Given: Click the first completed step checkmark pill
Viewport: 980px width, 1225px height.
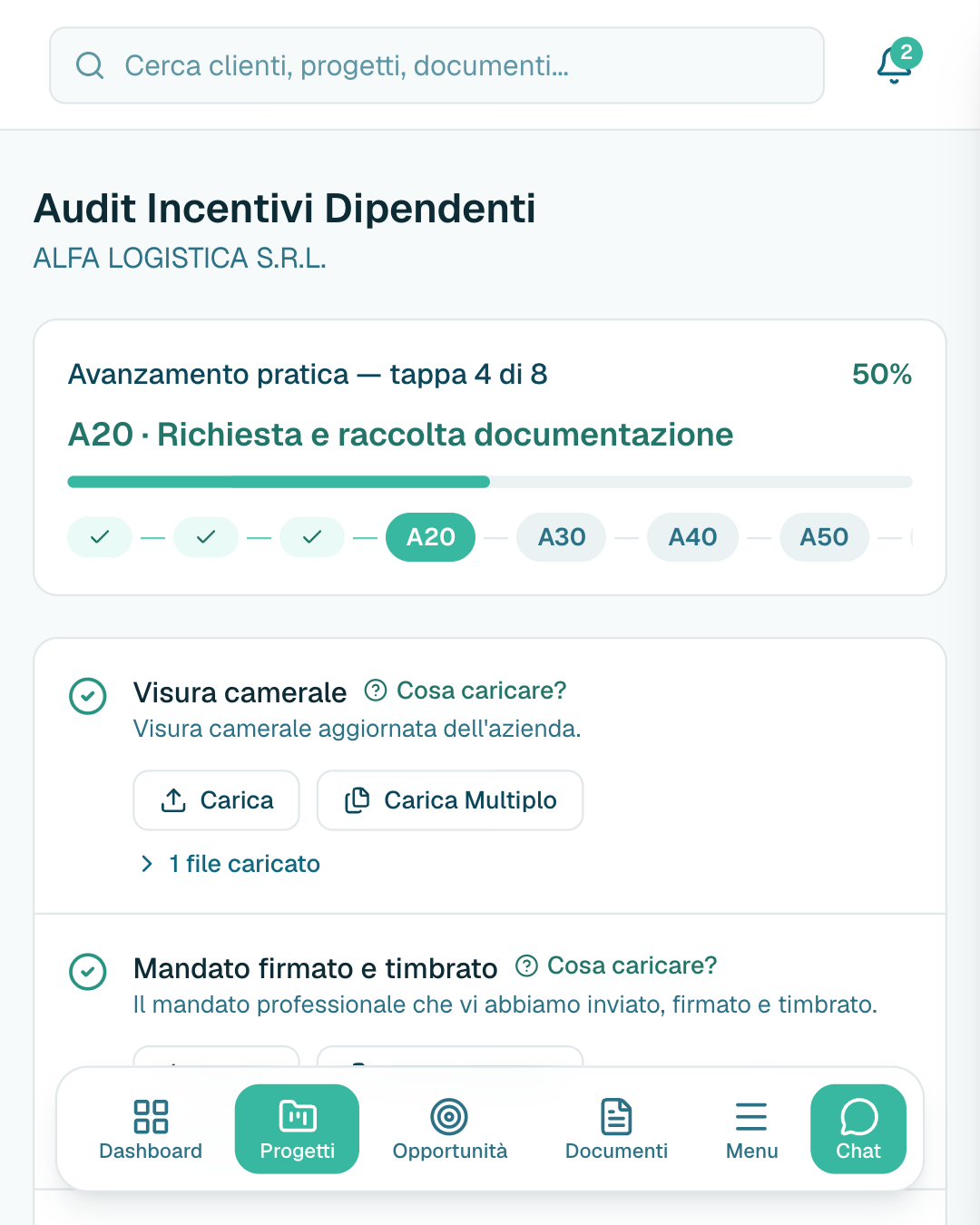Looking at the screenshot, I should [100, 537].
